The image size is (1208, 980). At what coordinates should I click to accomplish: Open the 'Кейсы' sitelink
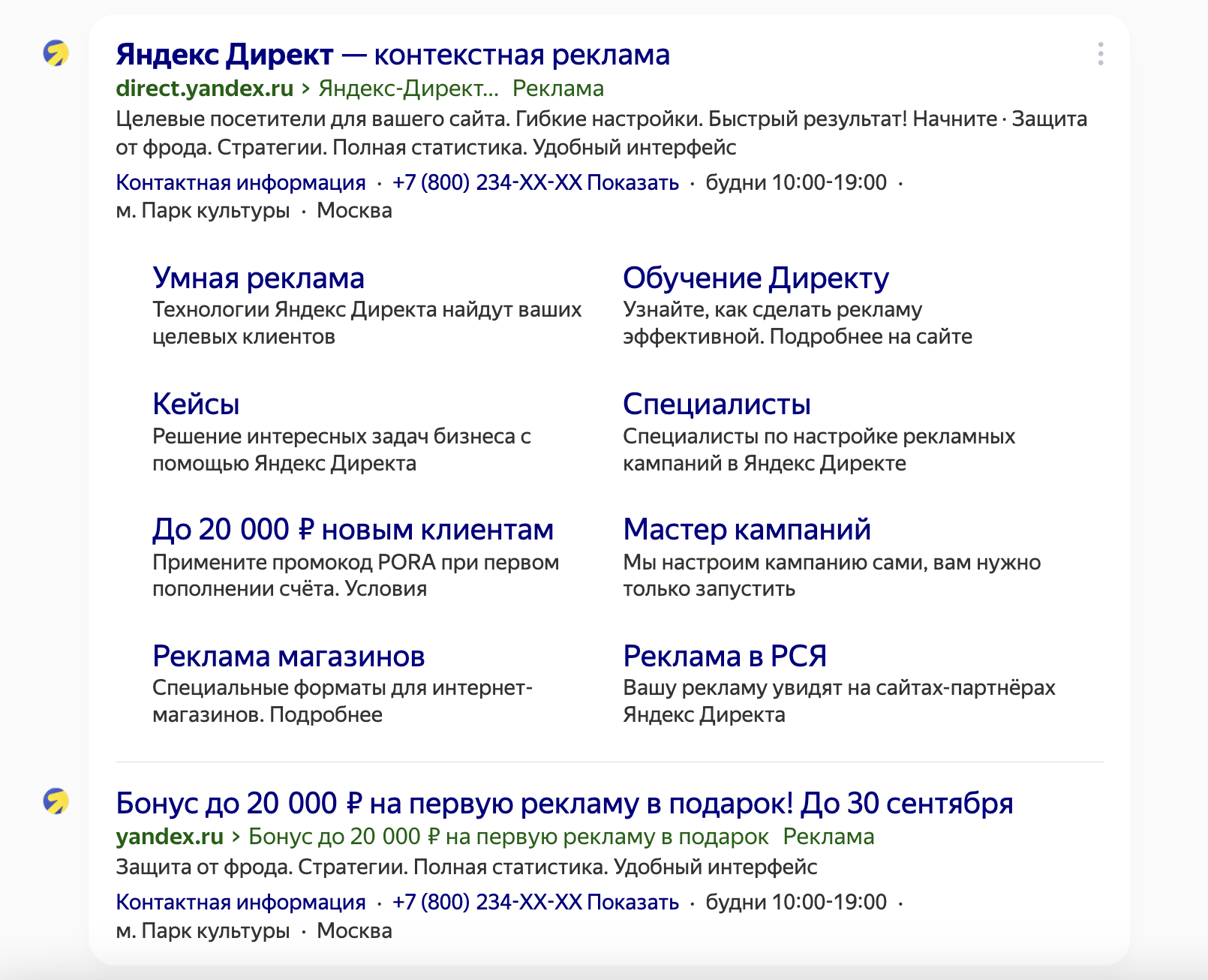(x=196, y=404)
